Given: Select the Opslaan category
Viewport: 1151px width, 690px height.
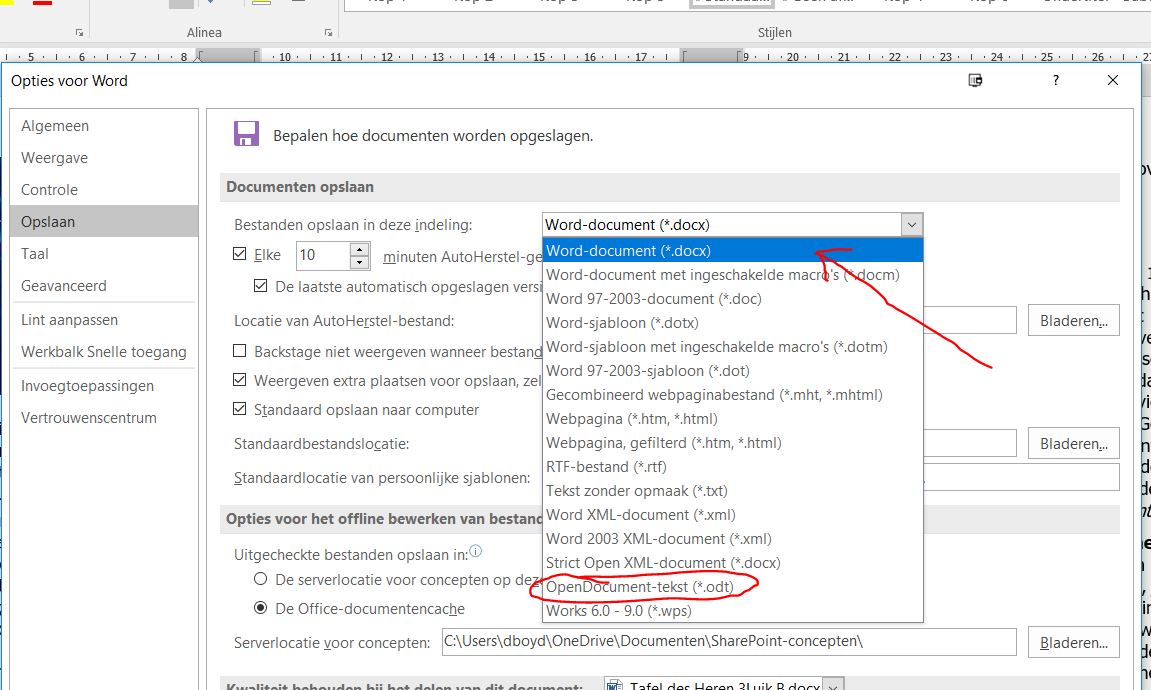Looking at the screenshot, I should coord(104,222).
